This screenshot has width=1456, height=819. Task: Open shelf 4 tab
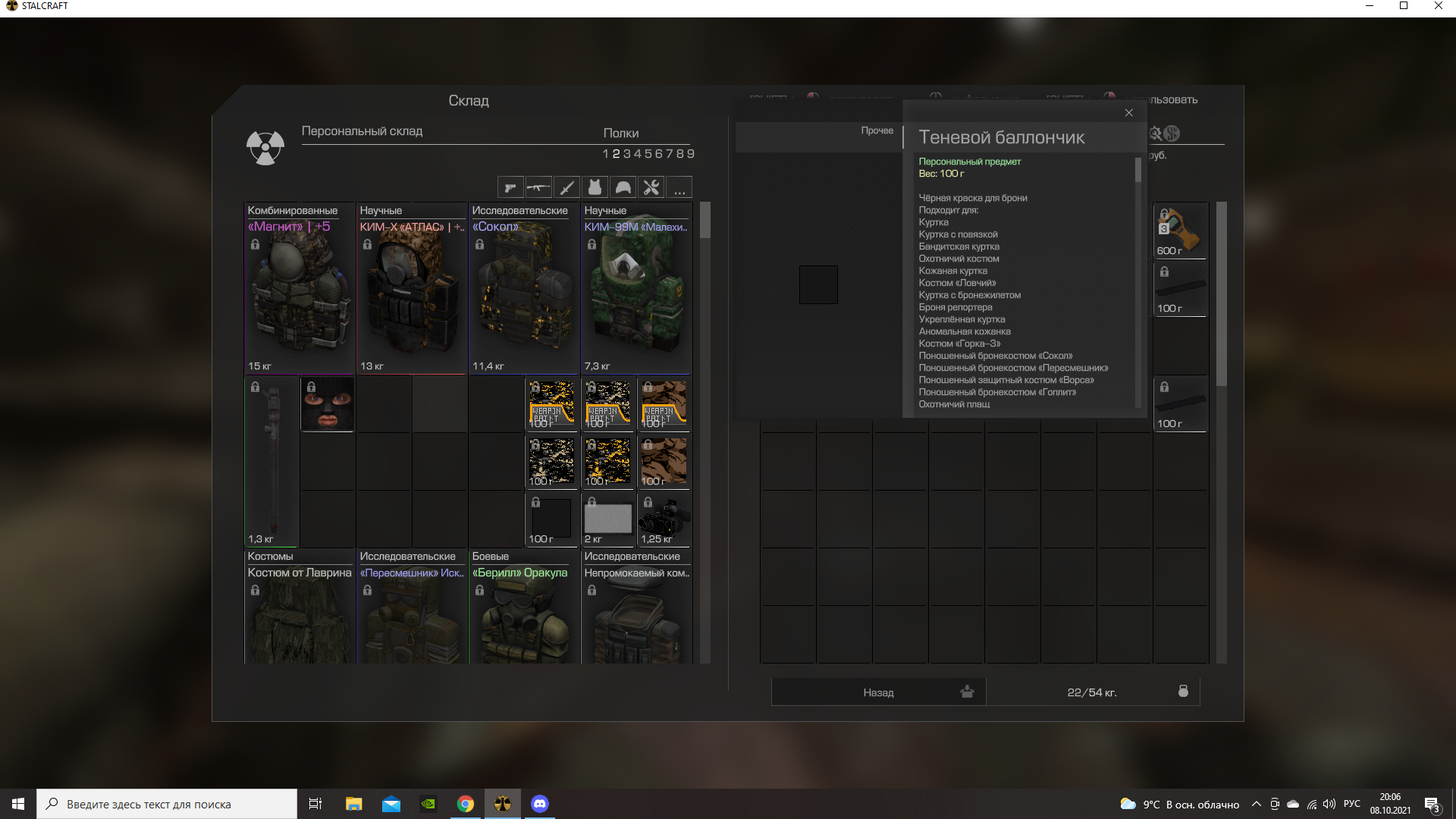638,154
